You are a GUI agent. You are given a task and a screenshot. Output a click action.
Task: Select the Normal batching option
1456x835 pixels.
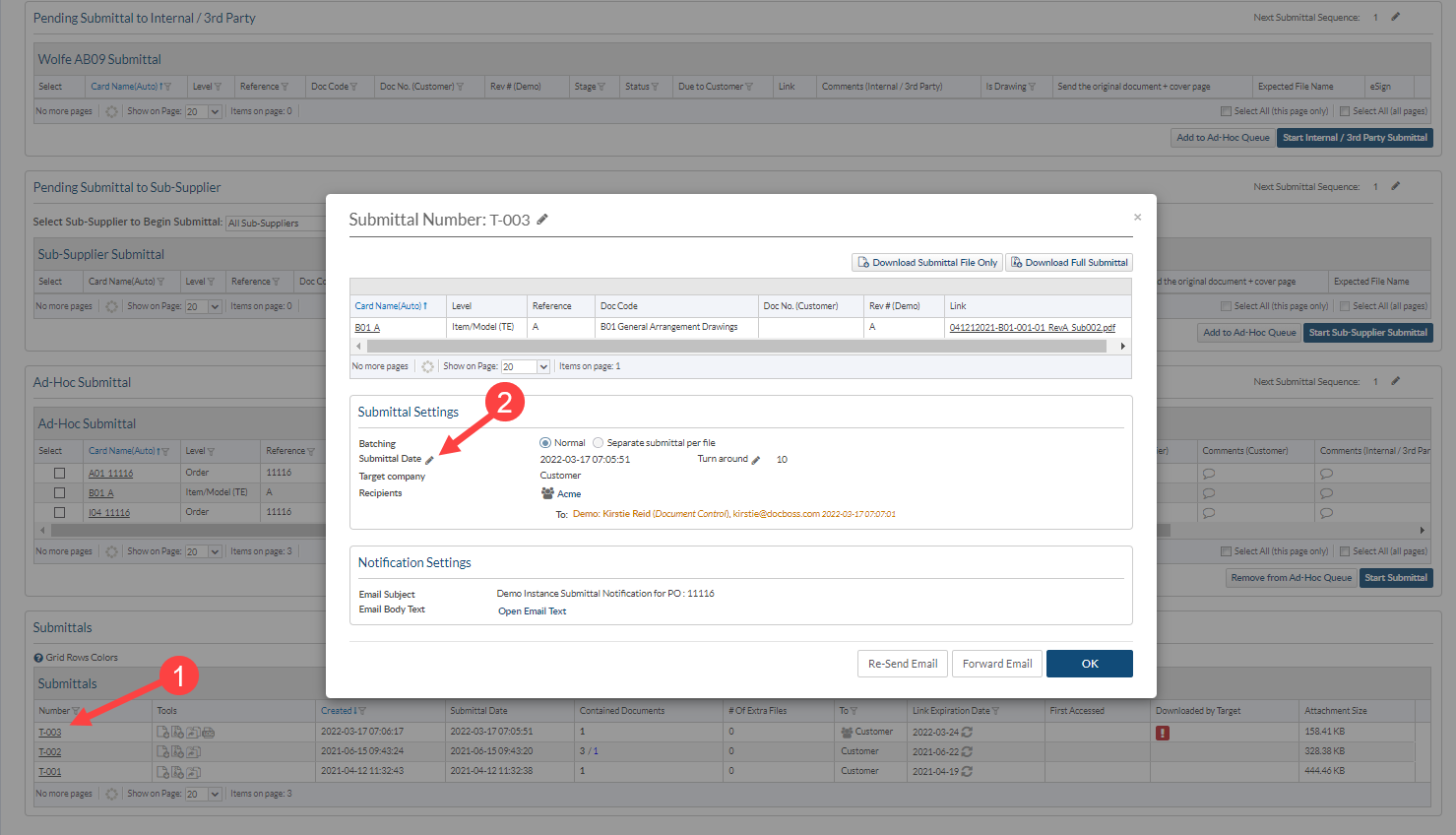(545, 443)
